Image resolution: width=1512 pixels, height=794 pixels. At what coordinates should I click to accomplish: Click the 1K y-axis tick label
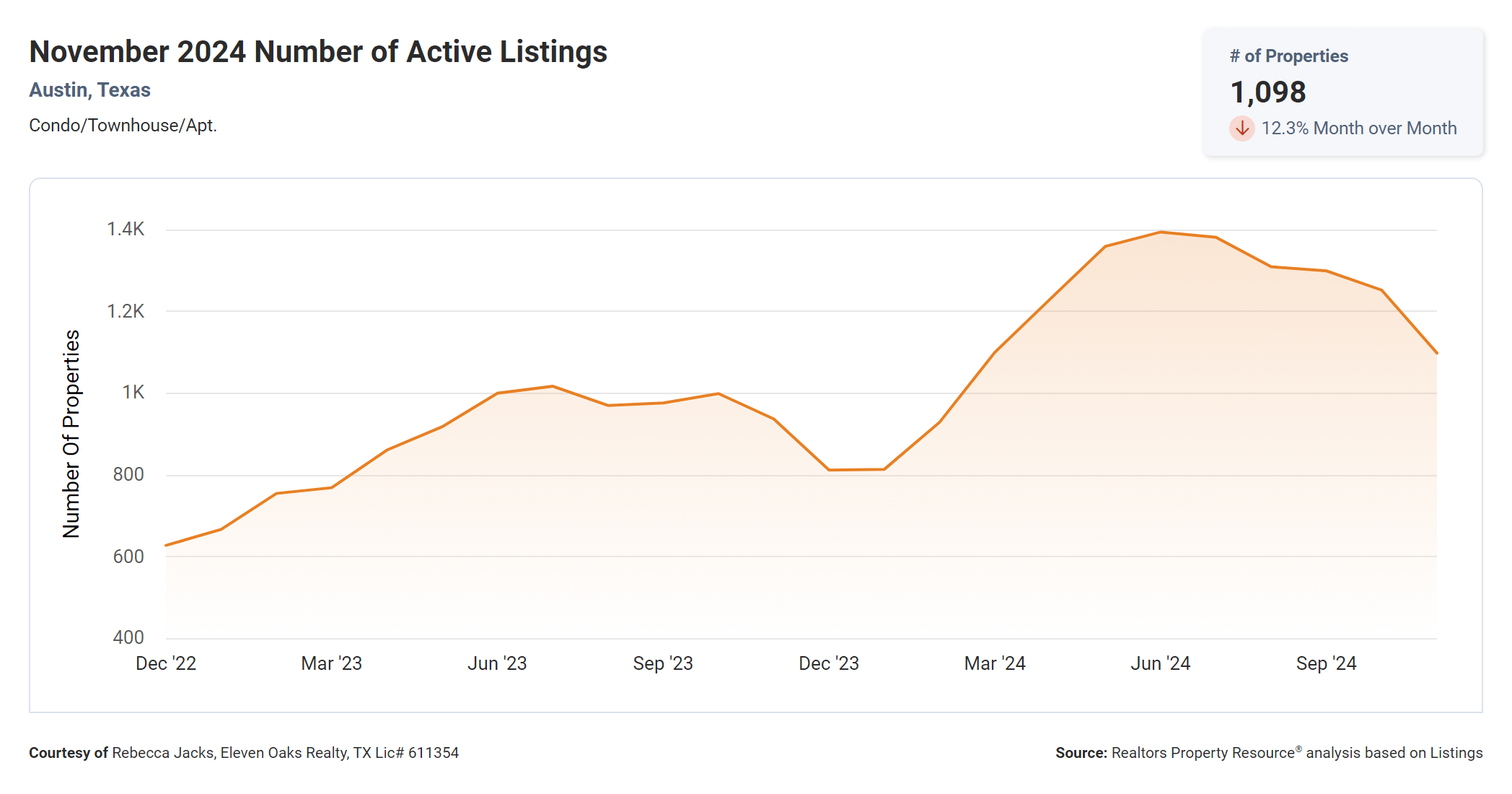(x=133, y=393)
